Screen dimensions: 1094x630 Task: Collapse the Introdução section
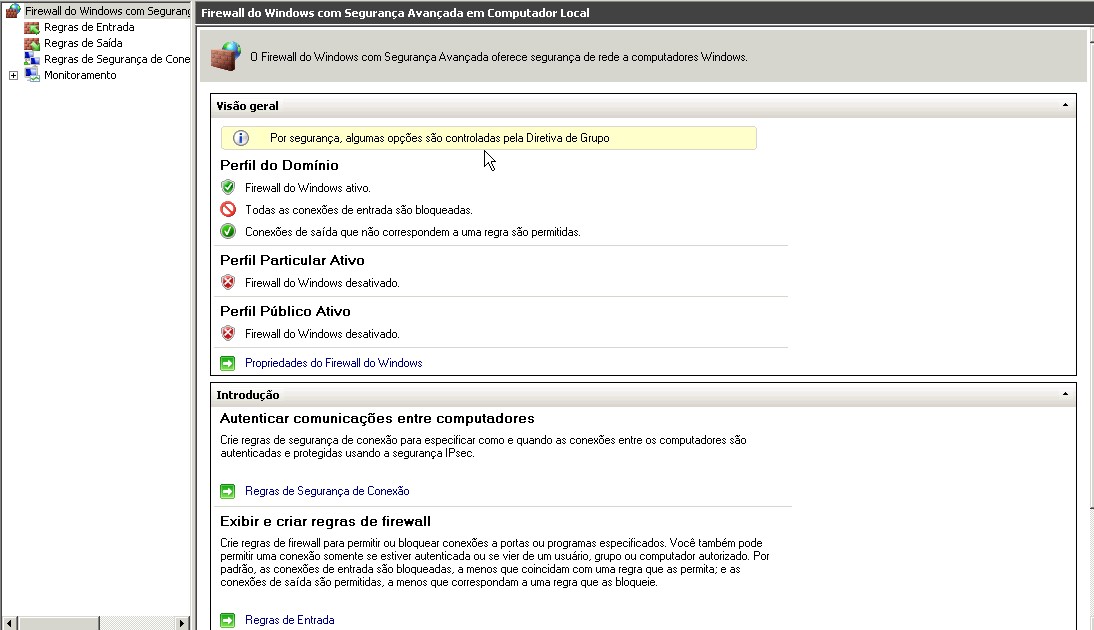(x=1065, y=394)
